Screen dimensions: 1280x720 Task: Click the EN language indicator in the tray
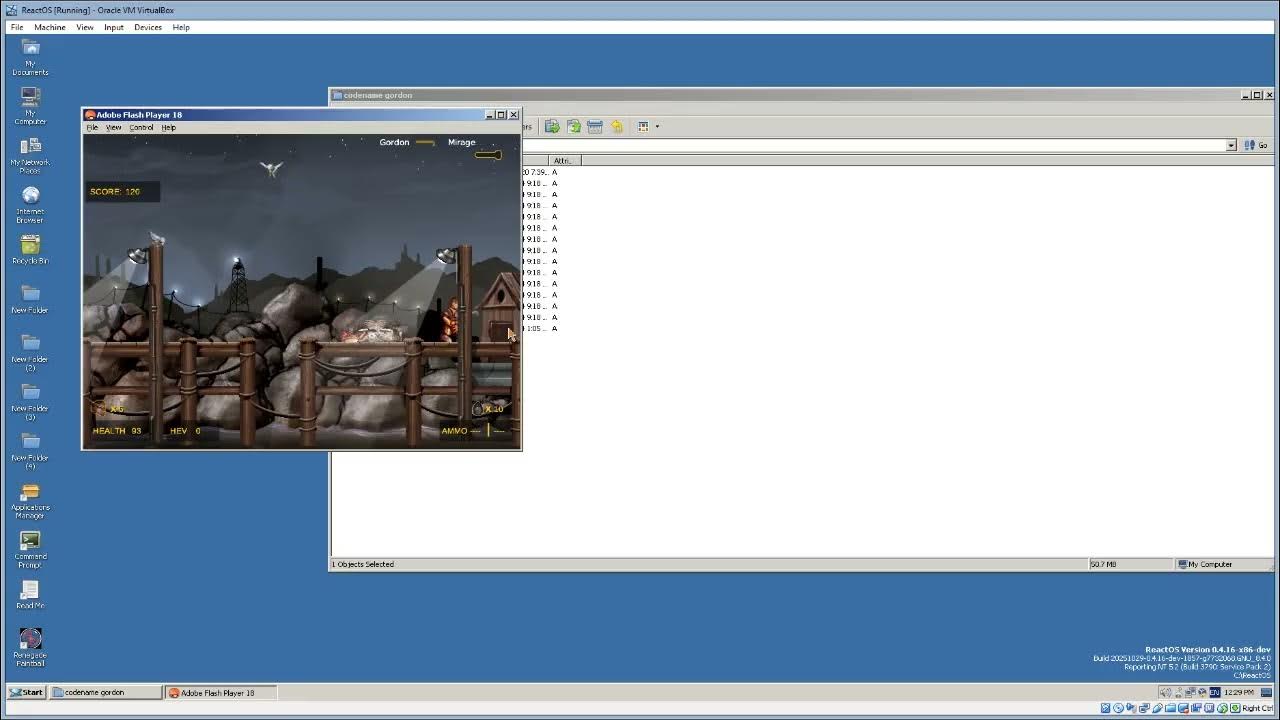tap(1214, 691)
